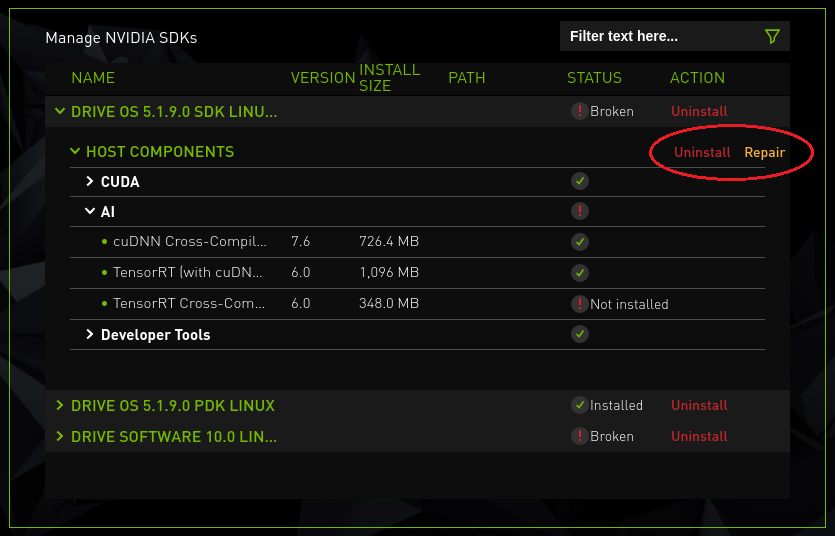
Task: Collapse the Host Components section
Action: tap(75, 152)
